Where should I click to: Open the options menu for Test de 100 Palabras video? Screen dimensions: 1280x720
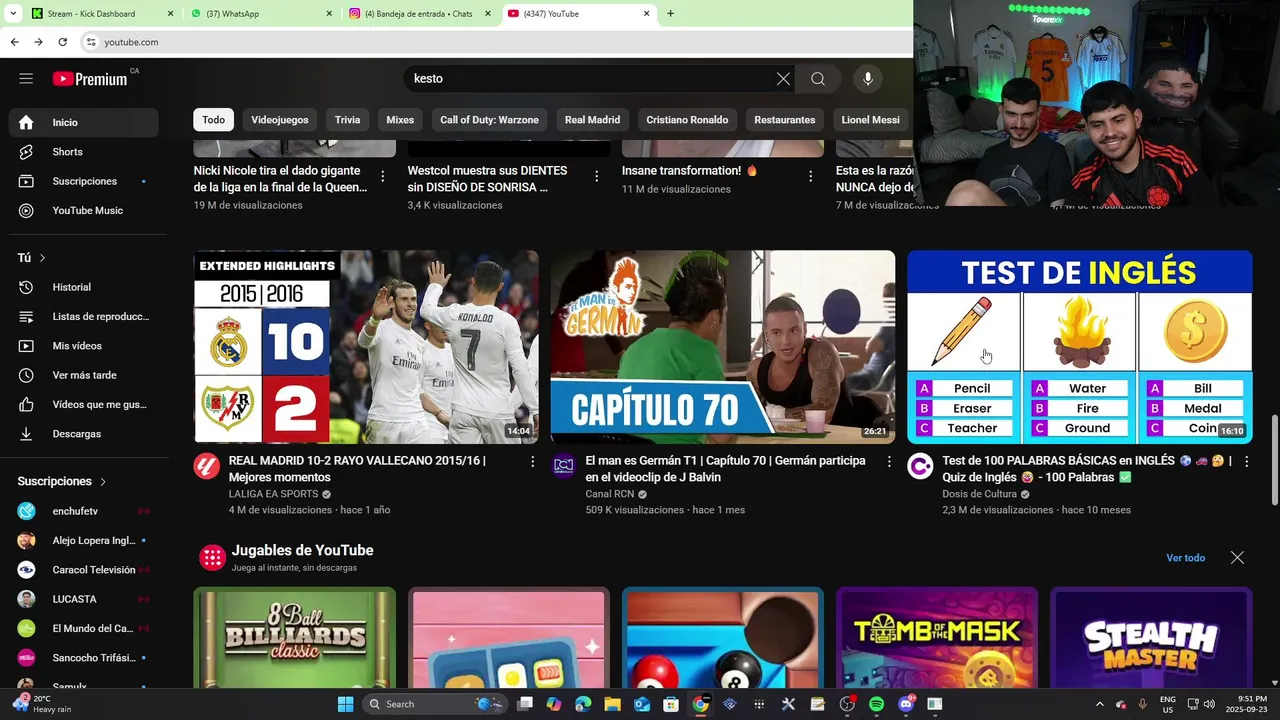point(1246,462)
